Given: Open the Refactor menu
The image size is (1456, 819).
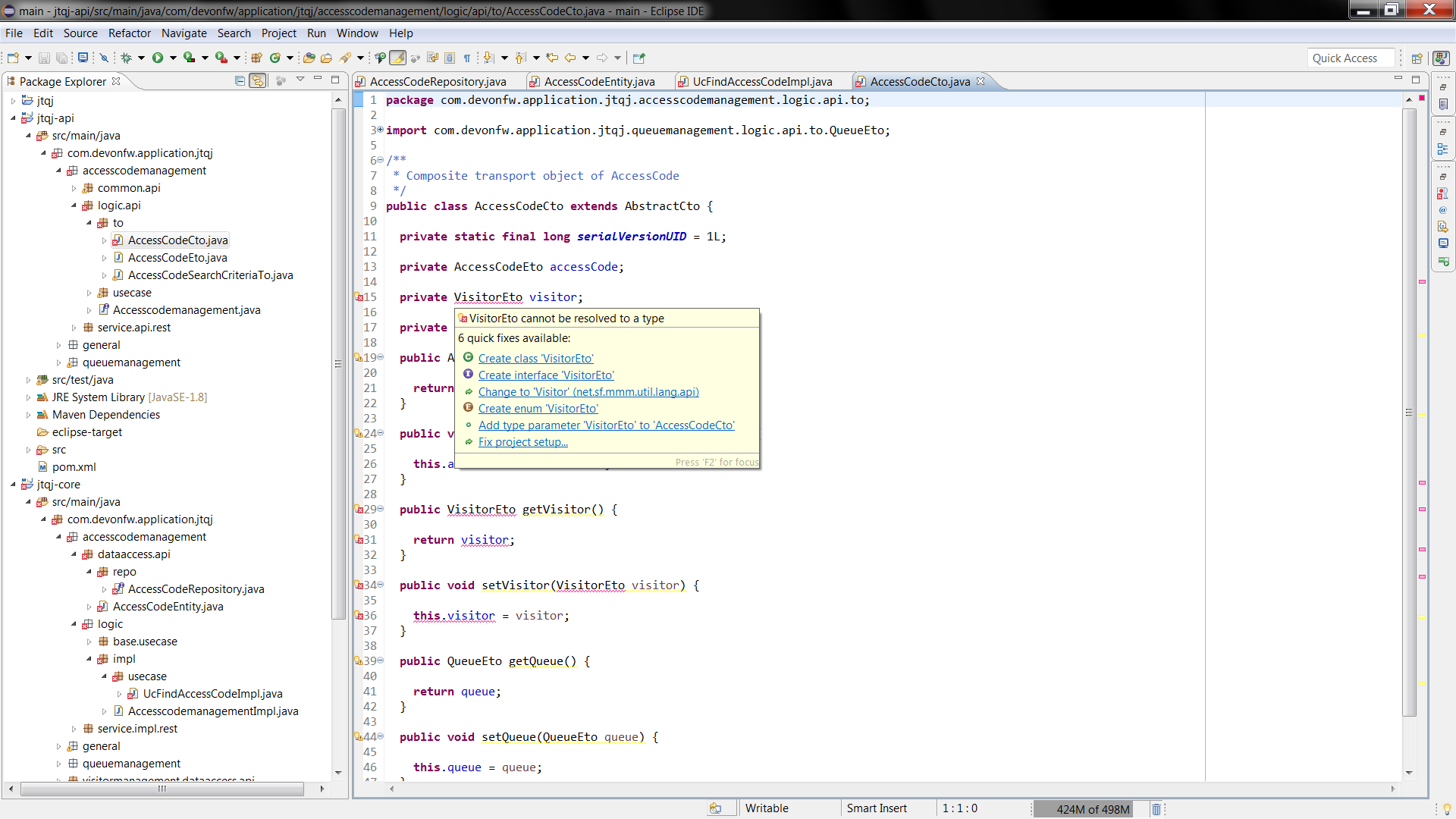Looking at the screenshot, I should point(129,33).
